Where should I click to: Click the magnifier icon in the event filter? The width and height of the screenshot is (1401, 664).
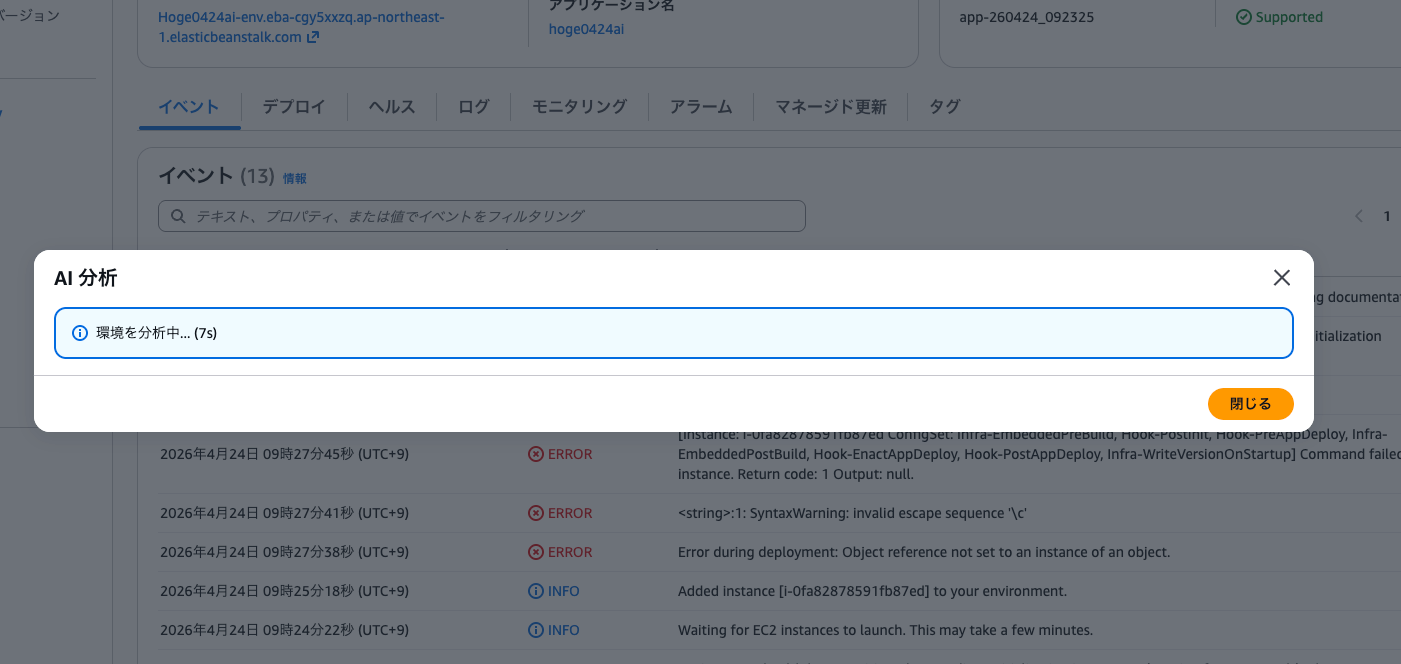click(x=178, y=216)
